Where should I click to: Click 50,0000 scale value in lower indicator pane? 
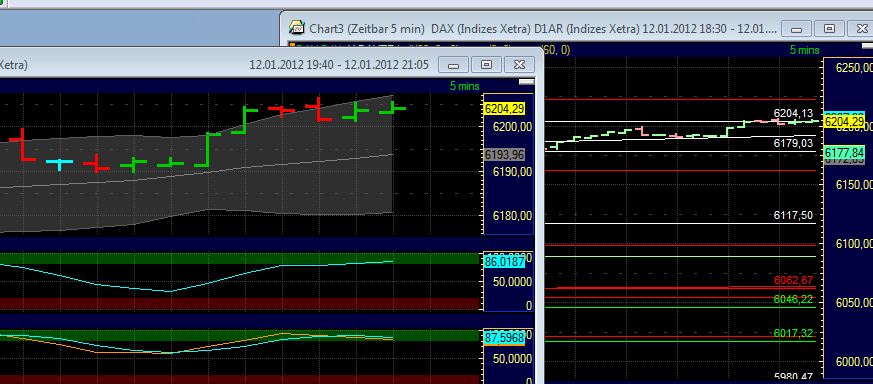tap(512, 359)
